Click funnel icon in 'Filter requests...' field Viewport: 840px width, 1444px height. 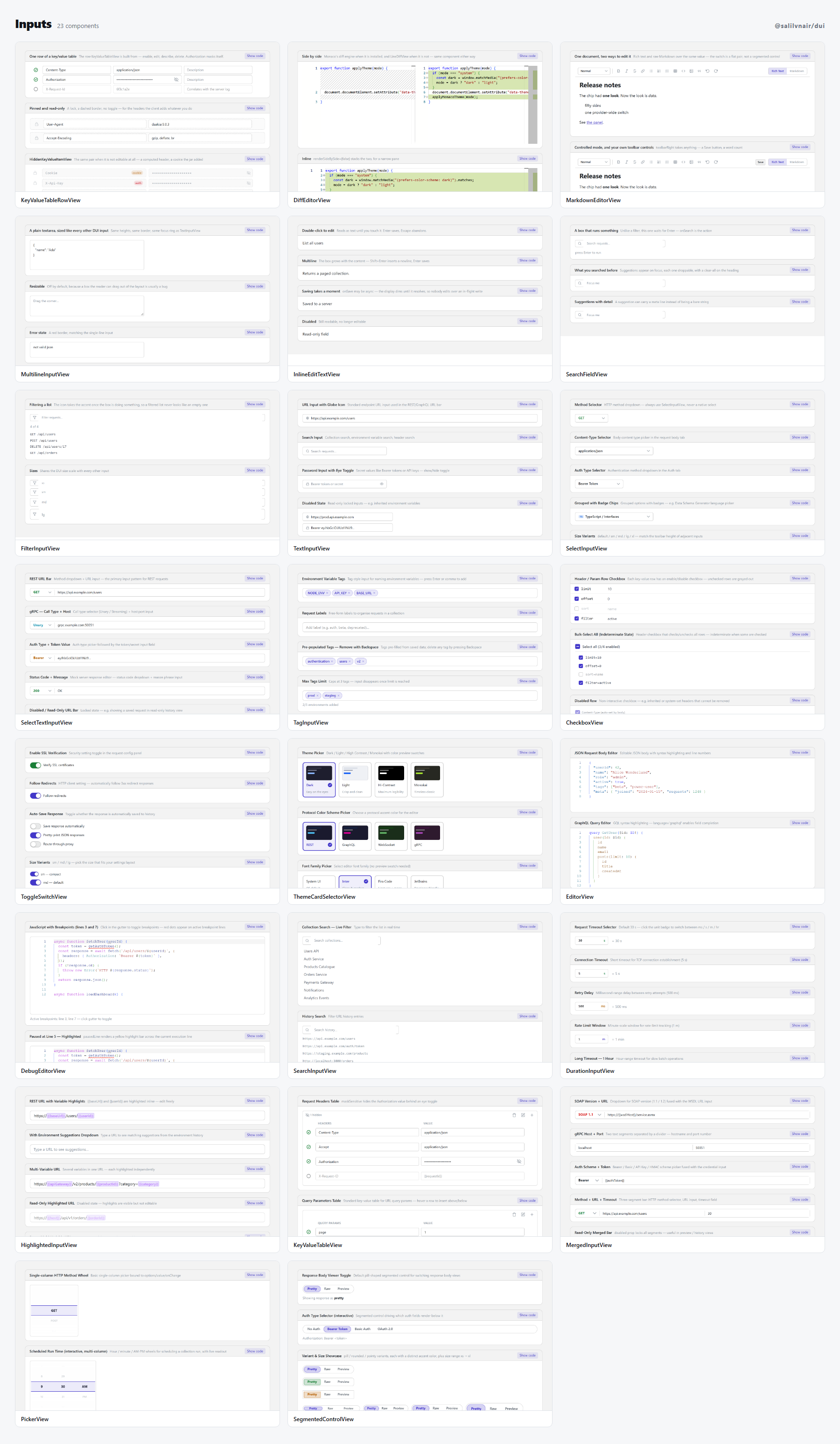35,418
